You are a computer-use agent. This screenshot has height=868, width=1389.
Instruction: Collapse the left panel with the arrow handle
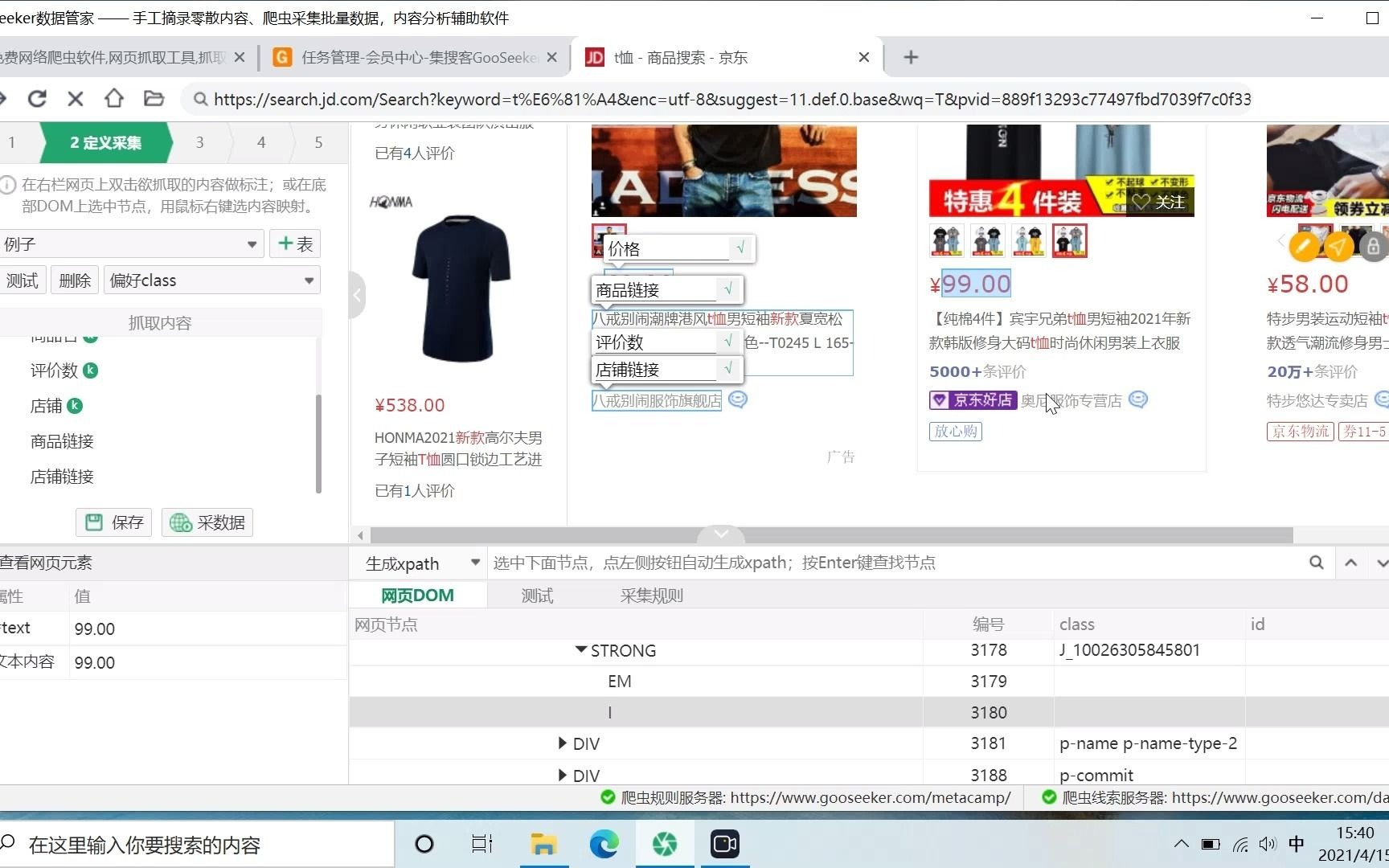click(x=357, y=295)
